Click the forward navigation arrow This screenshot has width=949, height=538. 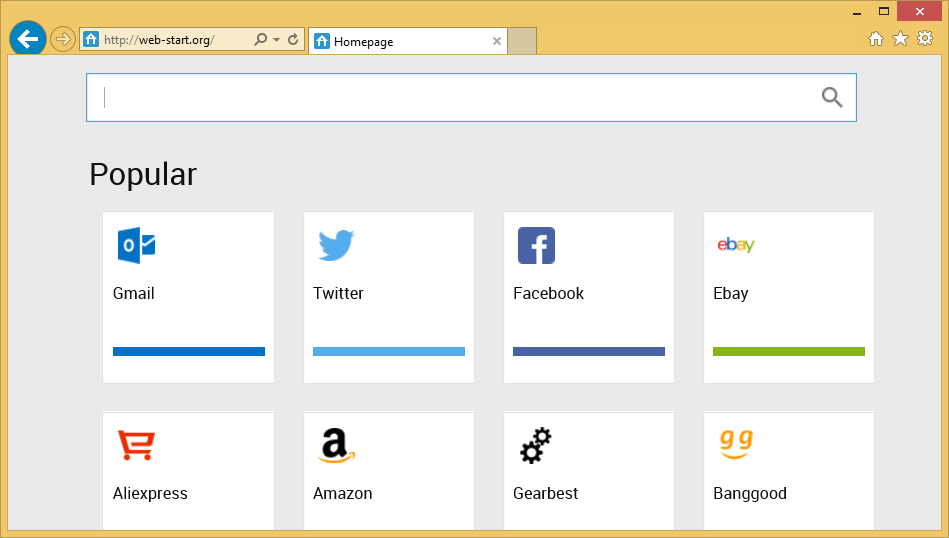point(62,39)
